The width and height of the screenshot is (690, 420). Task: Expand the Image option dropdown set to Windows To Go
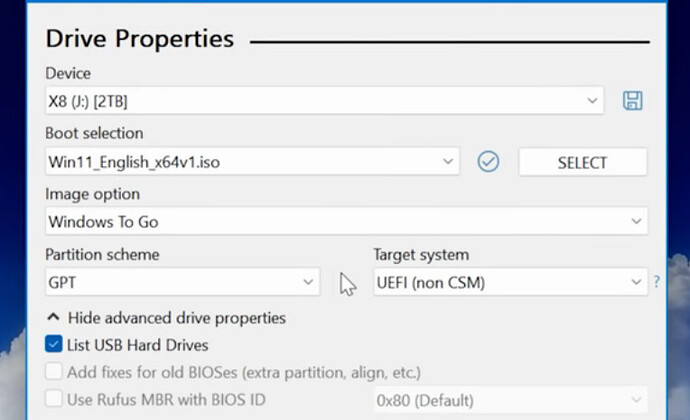tap(346, 222)
